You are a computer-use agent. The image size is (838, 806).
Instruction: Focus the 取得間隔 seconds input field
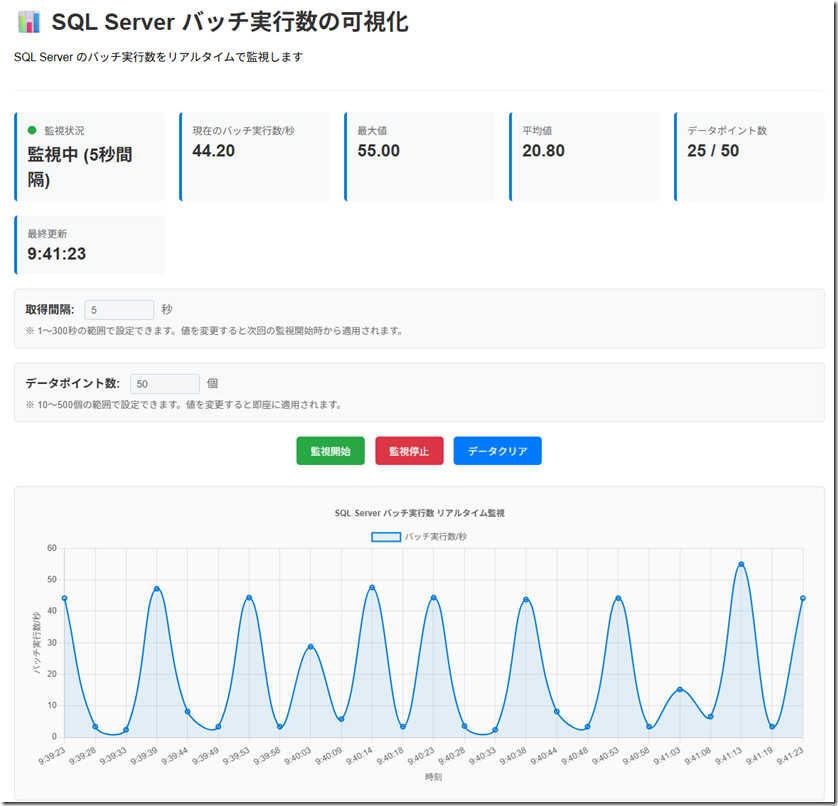point(119,310)
